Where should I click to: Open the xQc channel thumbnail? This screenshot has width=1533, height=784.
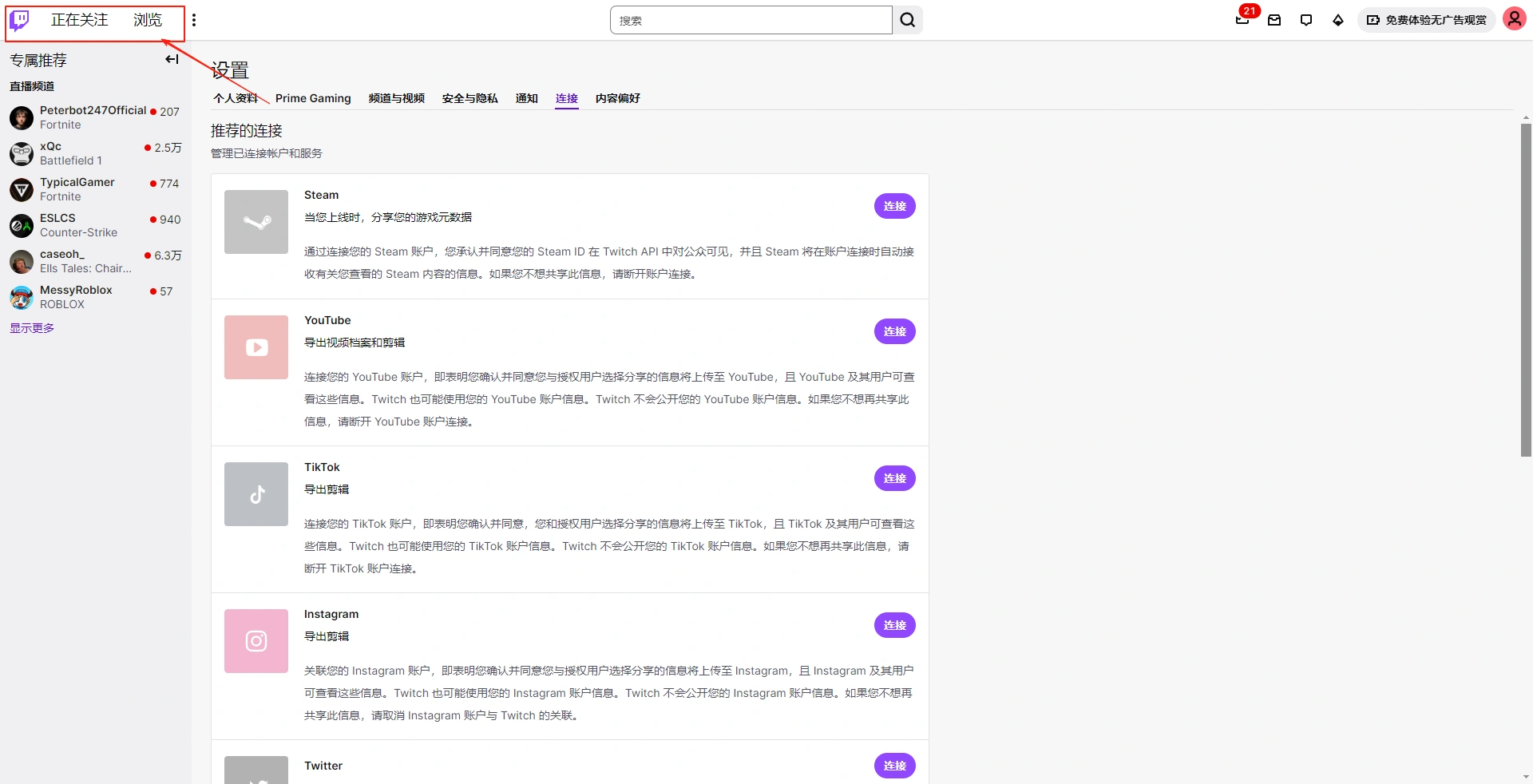20,153
